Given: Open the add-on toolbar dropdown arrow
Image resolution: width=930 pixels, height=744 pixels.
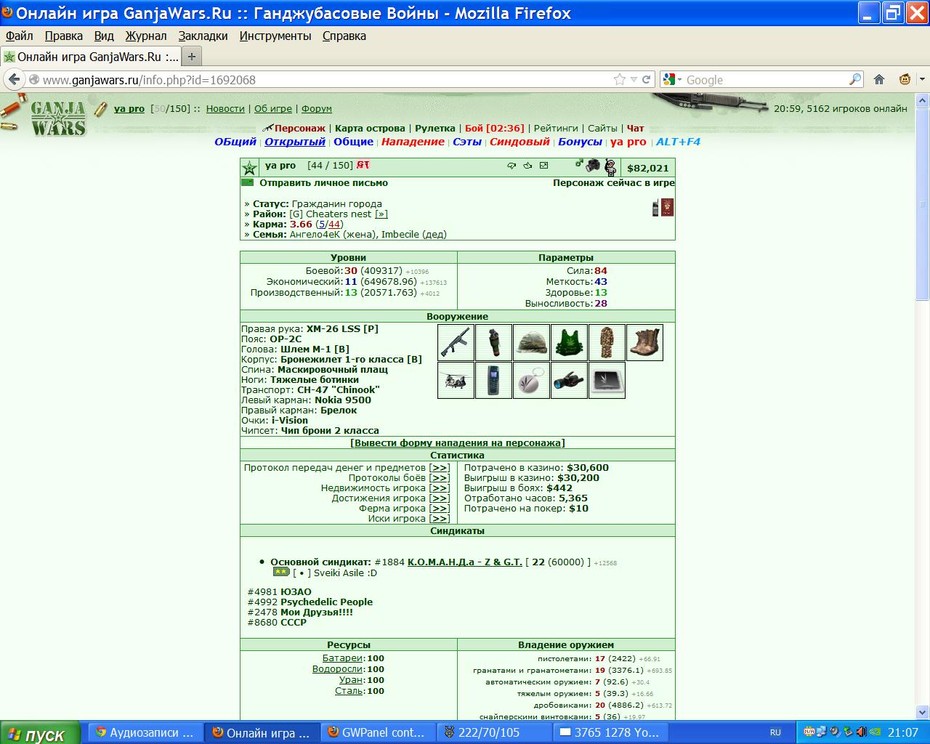Looking at the screenshot, I should click(922, 79).
